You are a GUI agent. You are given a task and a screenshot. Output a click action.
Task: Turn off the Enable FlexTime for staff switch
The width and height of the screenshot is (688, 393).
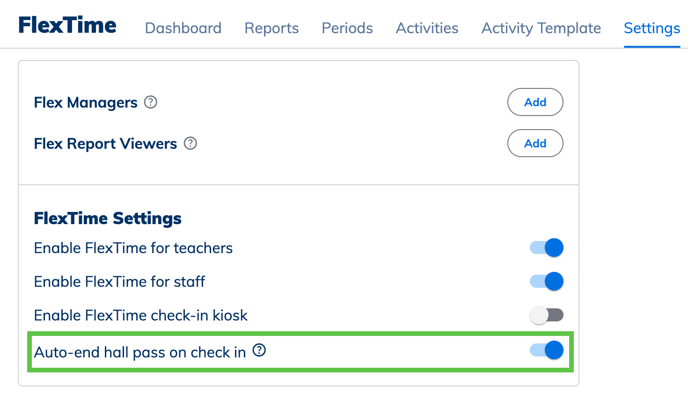(546, 282)
